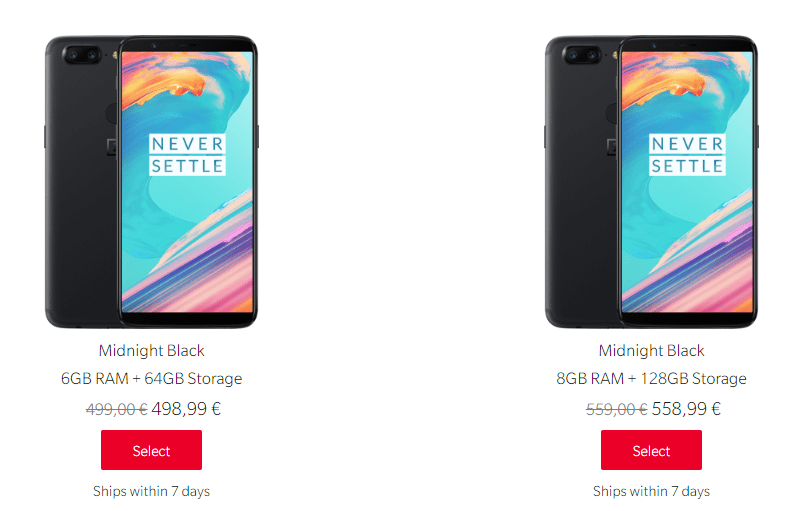Screen dimensions: 801x511
Task: Click the Never Settle logo on left phone
Action: point(187,155)
